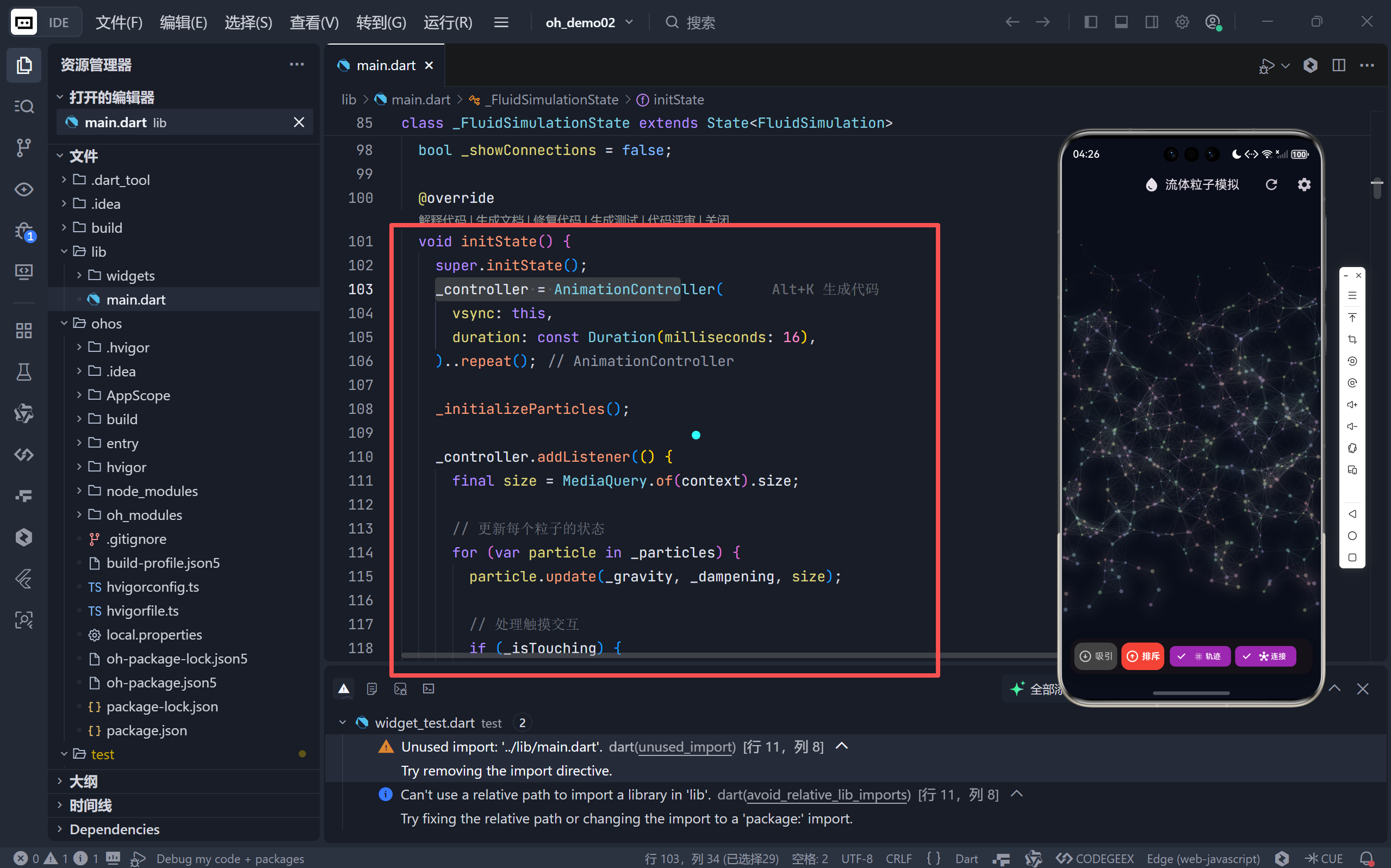This screenshot has height=868, width=1391.
Task: Open the source control branch icon in activity bar
Action: click(x=23, y=147)
